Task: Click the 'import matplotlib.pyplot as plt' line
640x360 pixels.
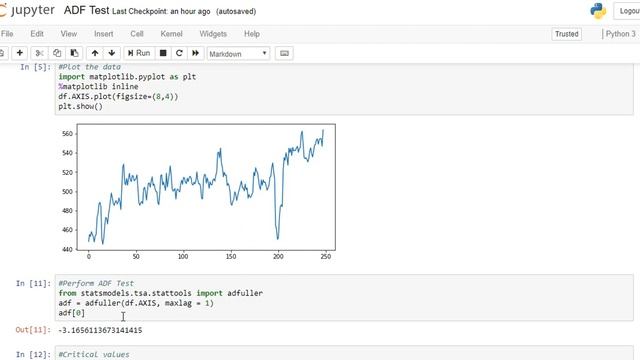Action: (127, 77)
